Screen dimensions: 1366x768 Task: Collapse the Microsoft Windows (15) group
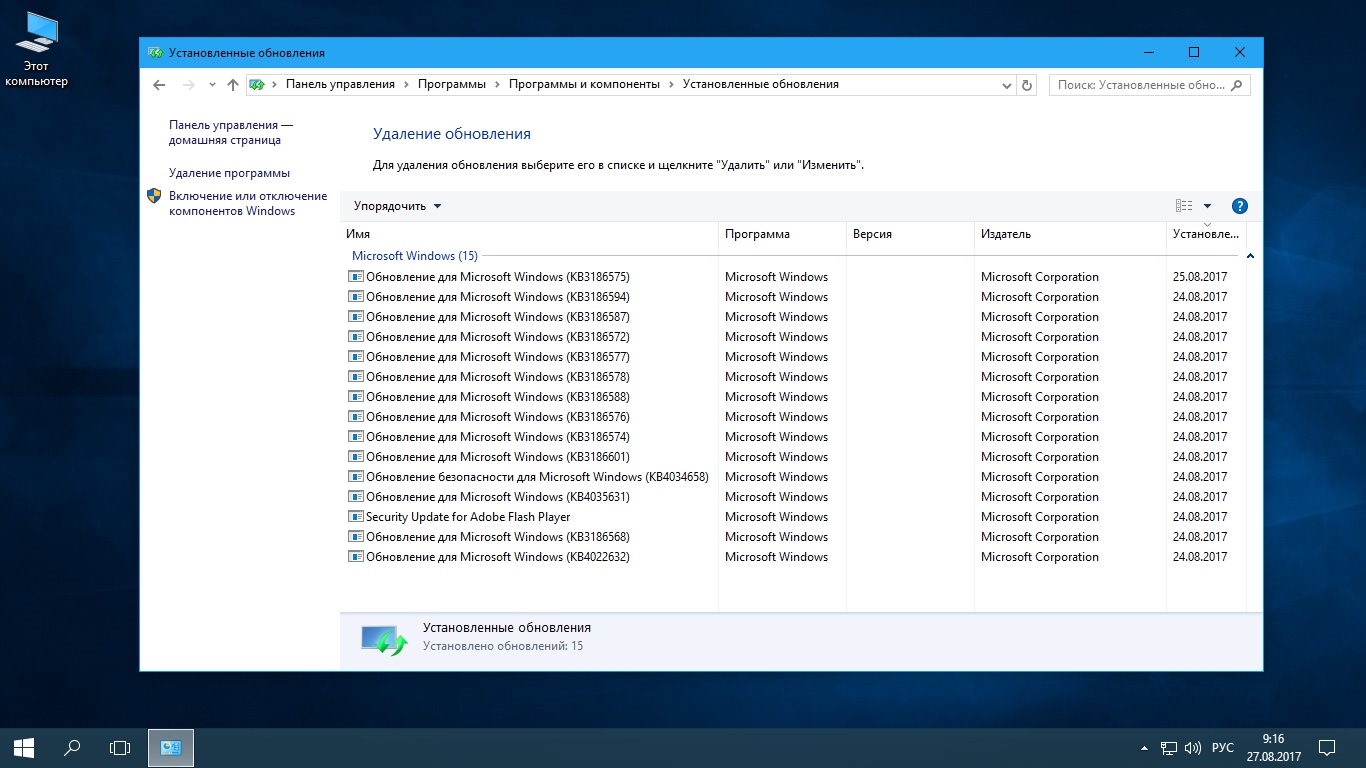(x=1250, y=256)
